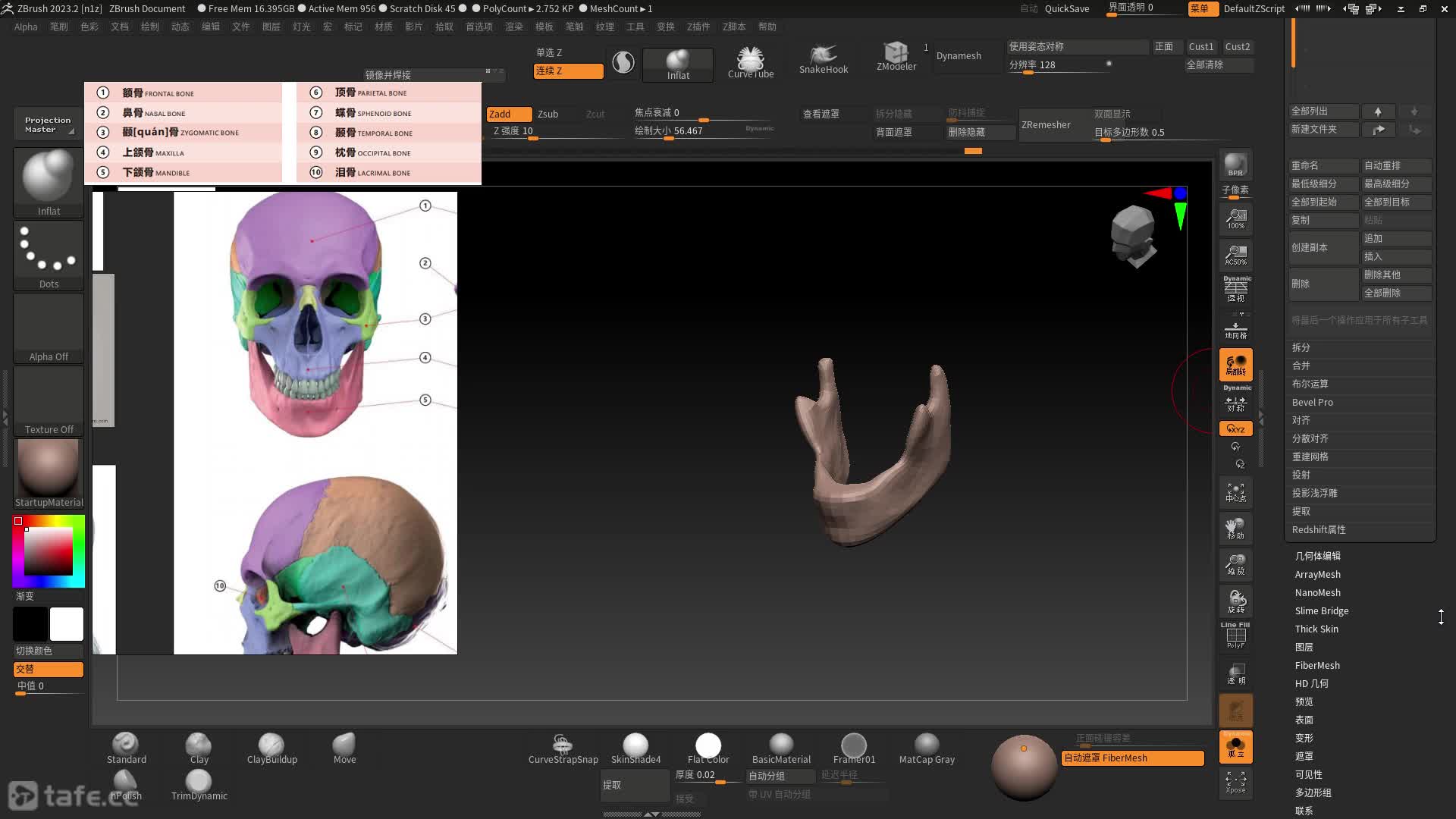Click the AC50% half-size zoom icon
Screen dimensions: 1456x819
[x=1235, y=256]
